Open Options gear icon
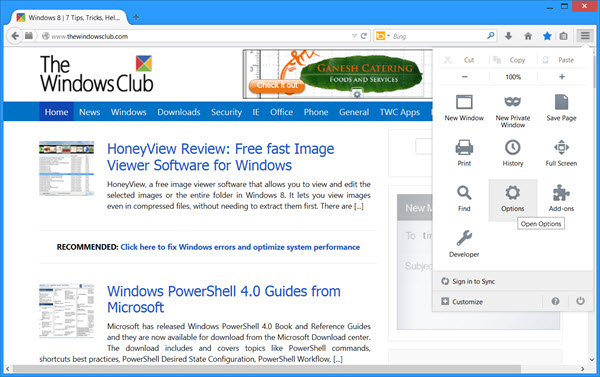600x377 pixels. [x=512, y=193]
